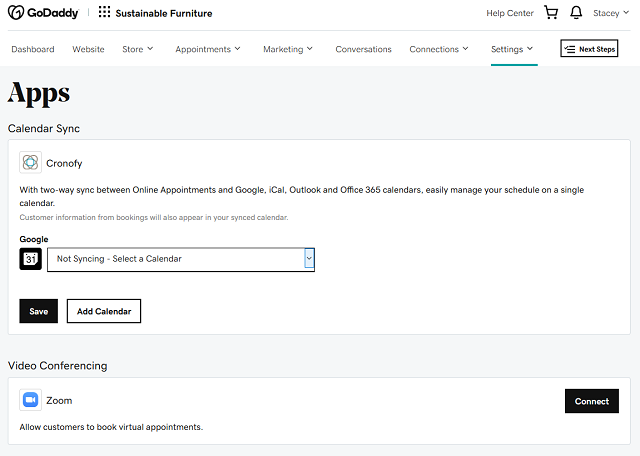Expand the Connections menu
The height and width of the screenshot is (456, 640).
pyautogui.click(x=439, y=49)
